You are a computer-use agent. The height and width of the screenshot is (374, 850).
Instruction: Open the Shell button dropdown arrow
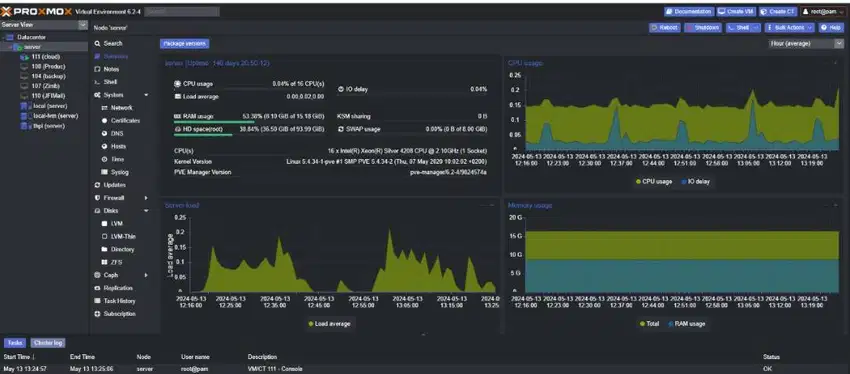pyautogui.click(x=756, y=28)
